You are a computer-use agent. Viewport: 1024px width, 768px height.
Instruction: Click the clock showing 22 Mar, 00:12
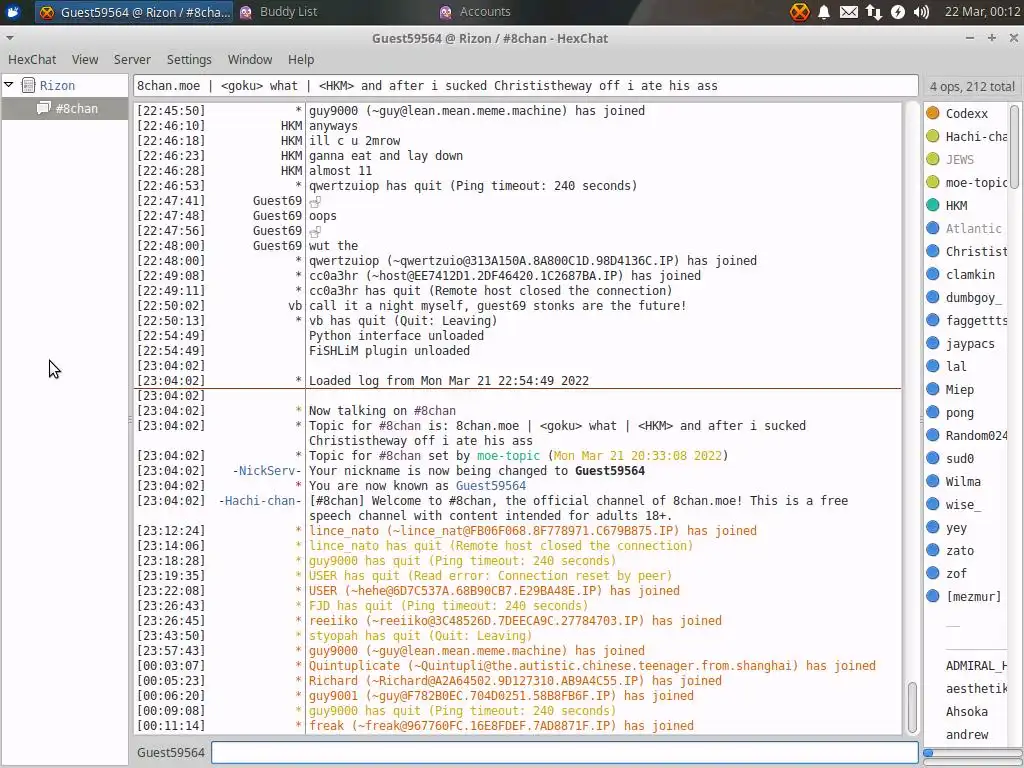982,12
